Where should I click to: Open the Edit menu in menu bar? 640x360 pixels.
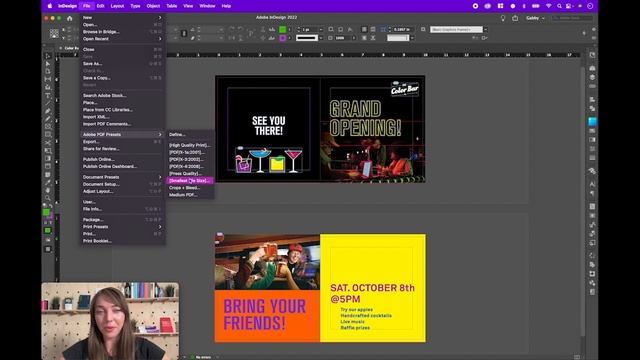tap(100, 6)
